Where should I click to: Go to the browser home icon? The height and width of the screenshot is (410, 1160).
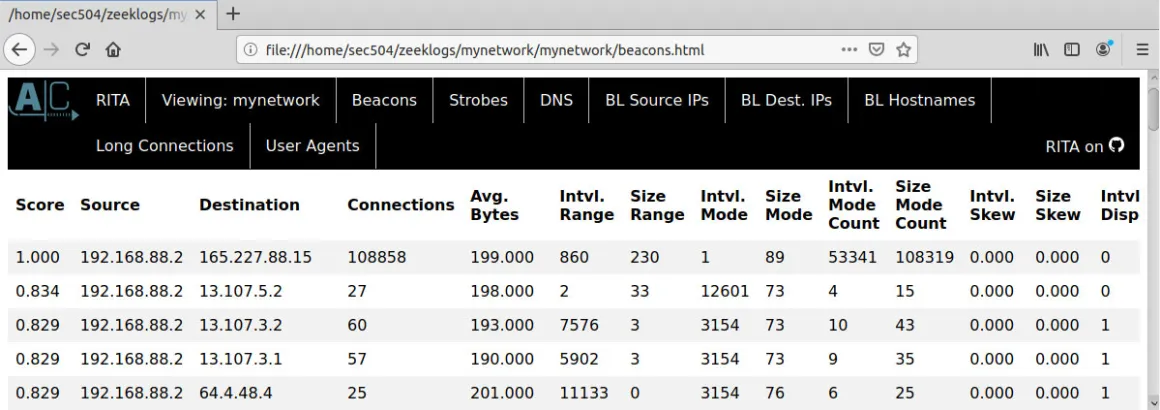(x=113, y=50)
